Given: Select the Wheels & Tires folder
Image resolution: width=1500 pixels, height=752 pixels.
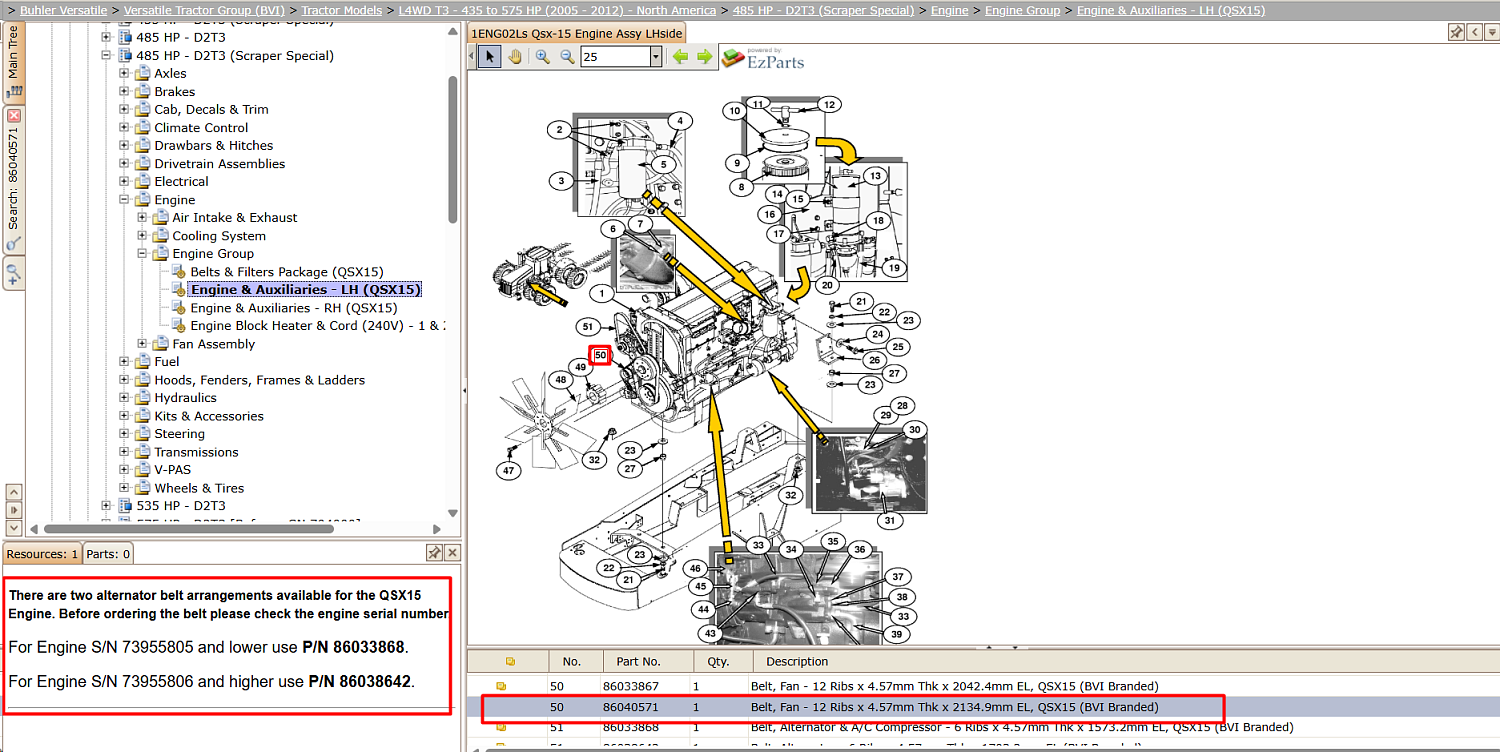Looking at the screenshot, I should 199,488.
